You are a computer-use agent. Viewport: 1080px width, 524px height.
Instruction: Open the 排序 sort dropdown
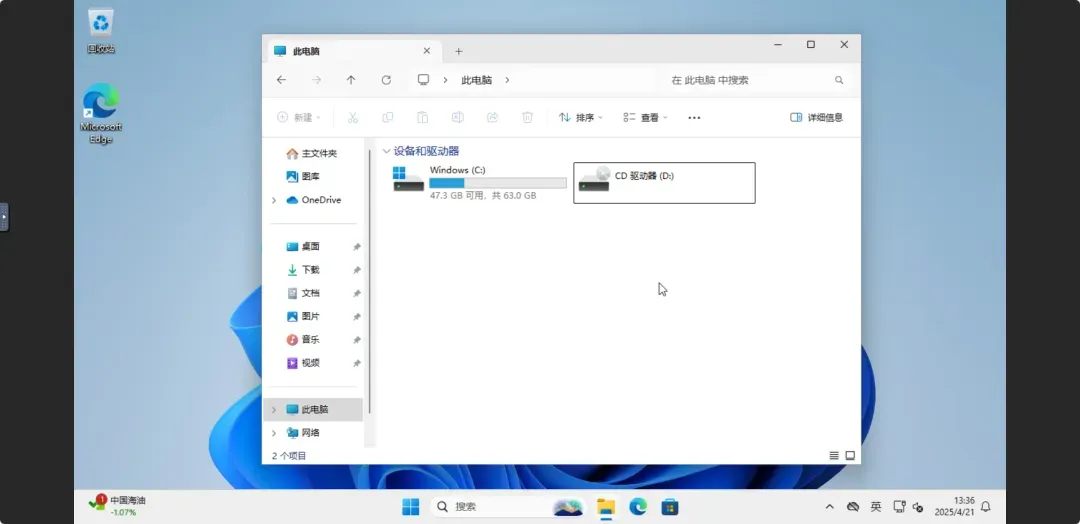pyautogui.click(x=581, y=118)
